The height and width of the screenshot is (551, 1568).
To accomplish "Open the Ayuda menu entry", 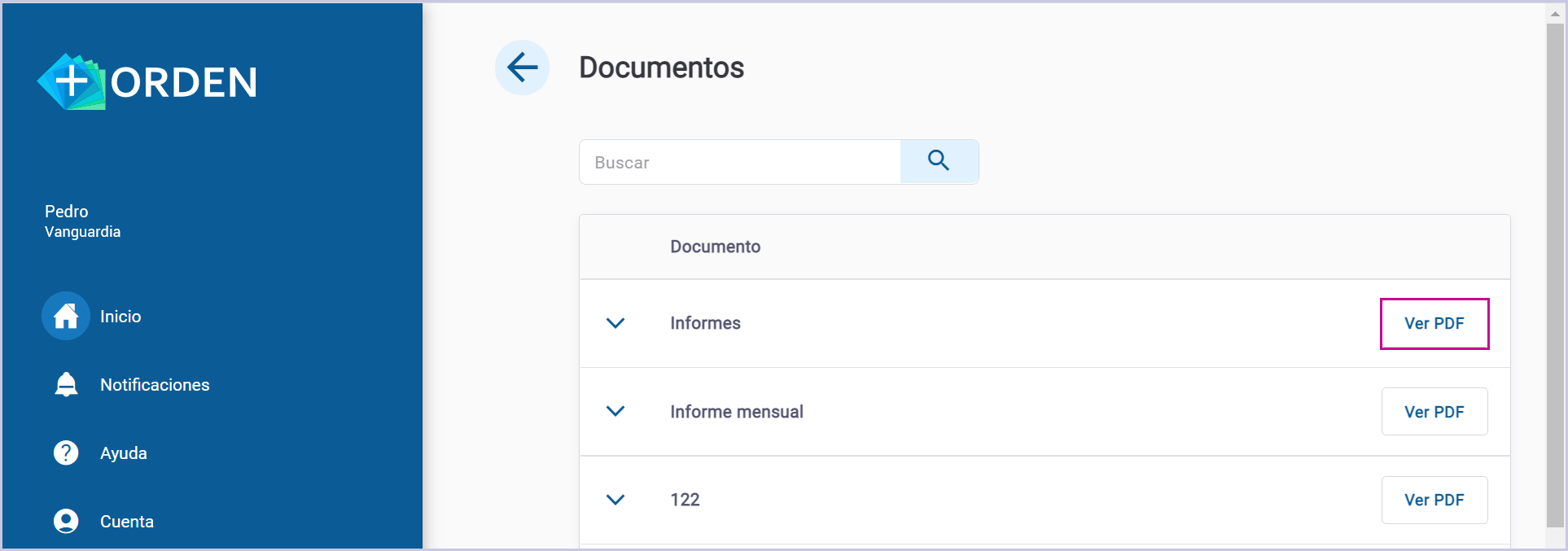I will click(124, 453).
